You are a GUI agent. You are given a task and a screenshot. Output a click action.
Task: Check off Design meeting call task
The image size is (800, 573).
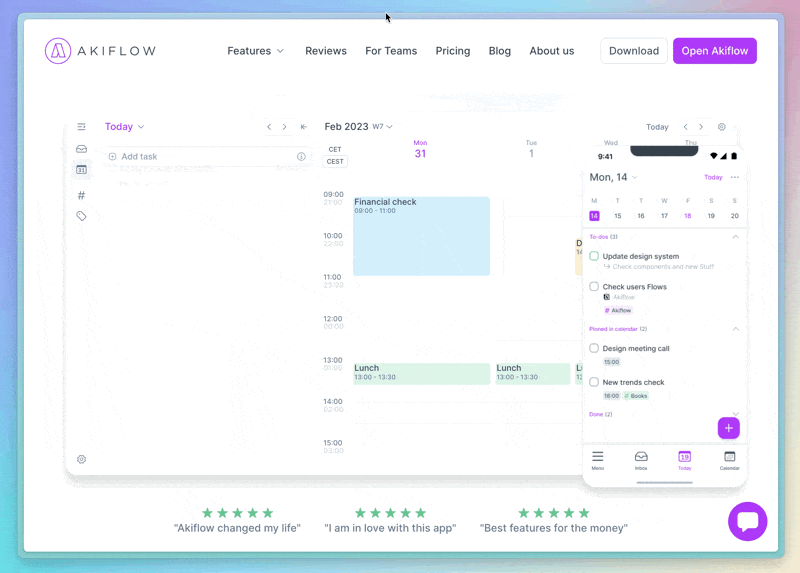pyautogui.click(x=594, y=348)
